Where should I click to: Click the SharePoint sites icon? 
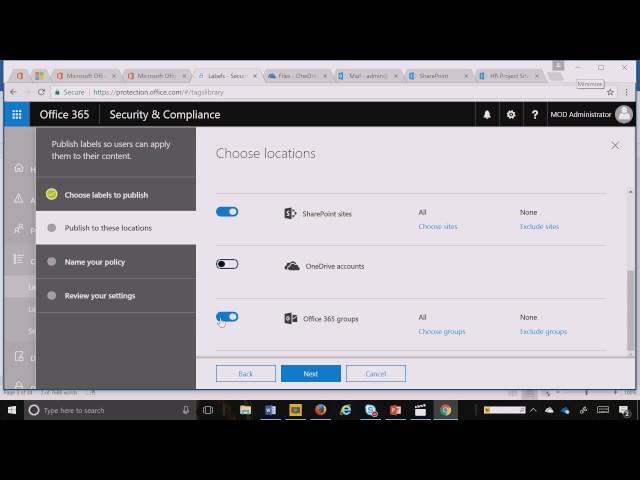pos(290,213)
